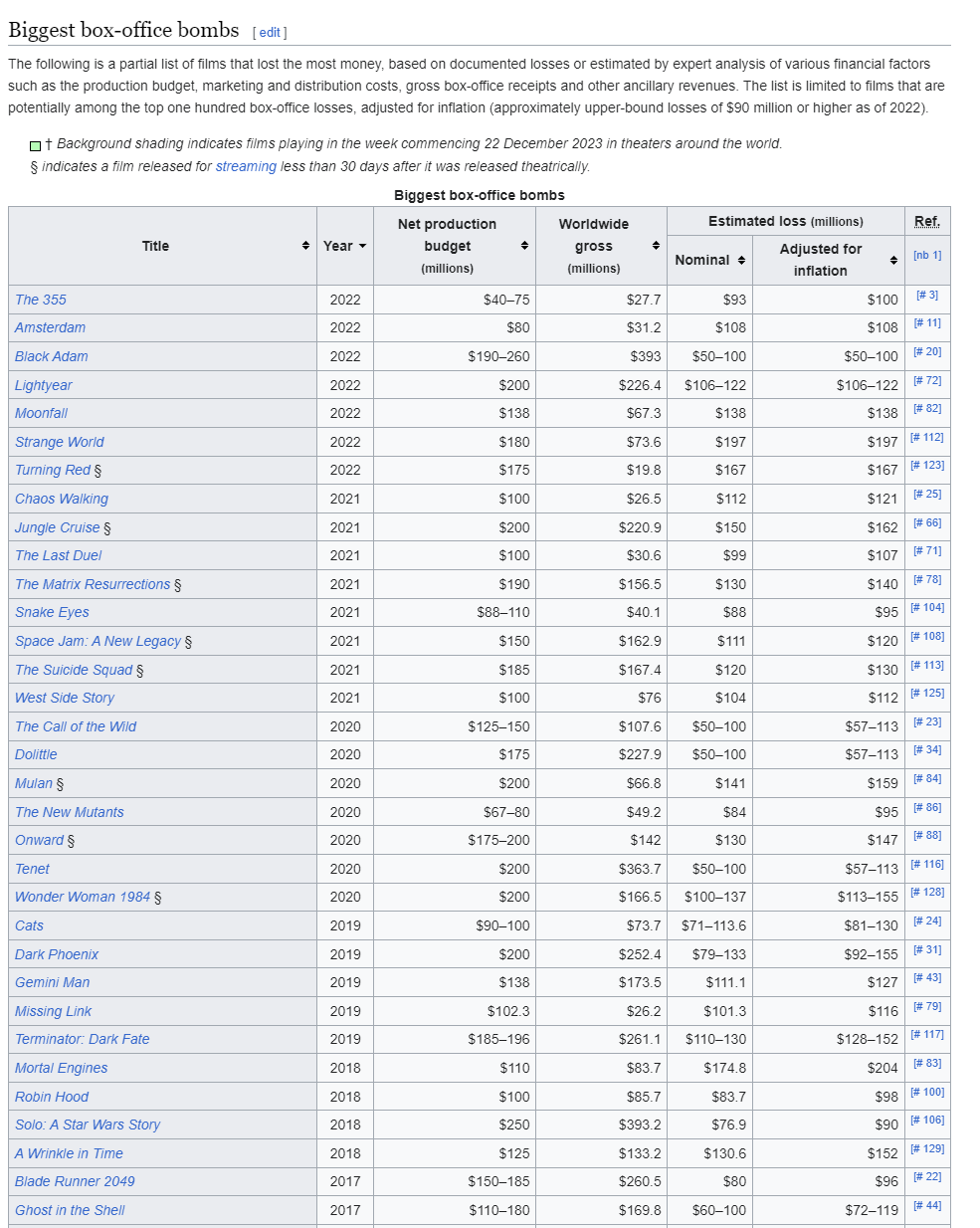Screen dimensions: 980x1228
Task: Follow the Snake Eyes link
Action: [x=52, y=612]
